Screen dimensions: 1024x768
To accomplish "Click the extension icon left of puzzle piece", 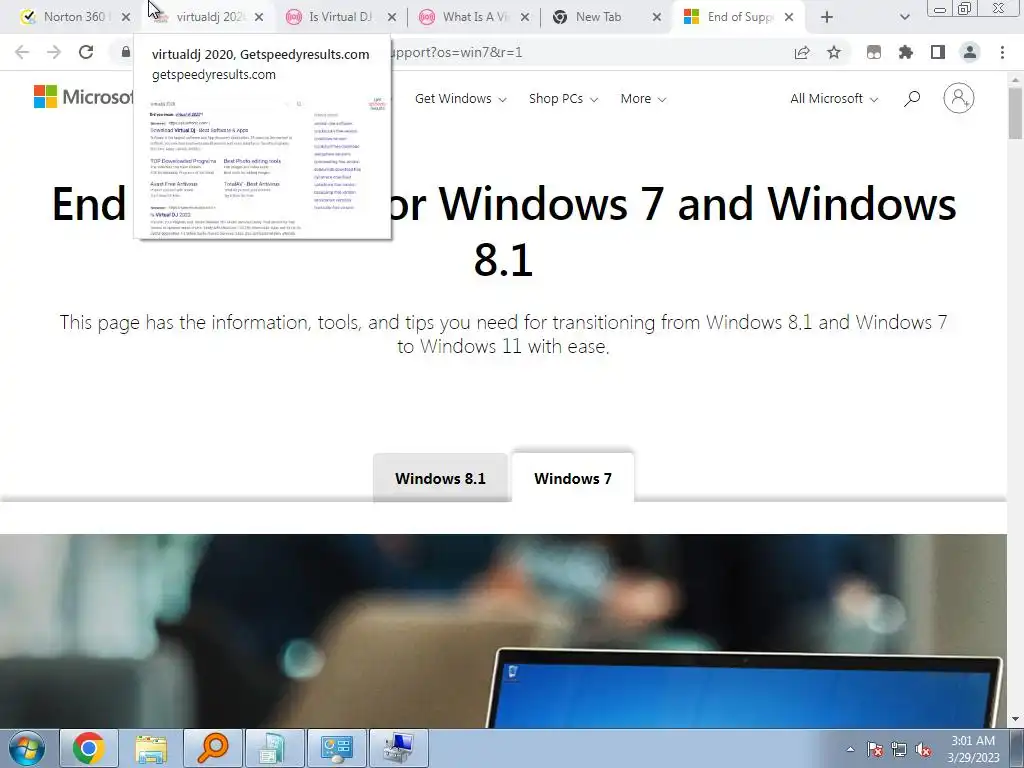I will point(874,52).
